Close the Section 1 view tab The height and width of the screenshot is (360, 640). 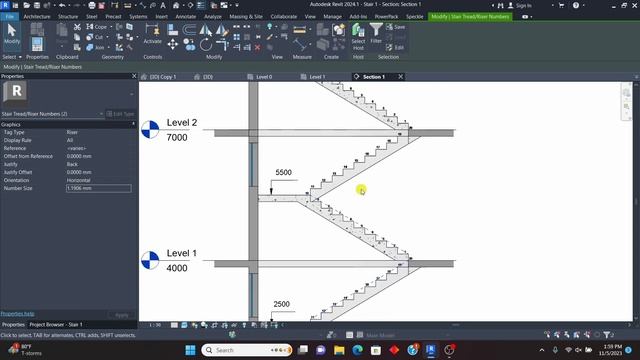[x=400, y=76]
